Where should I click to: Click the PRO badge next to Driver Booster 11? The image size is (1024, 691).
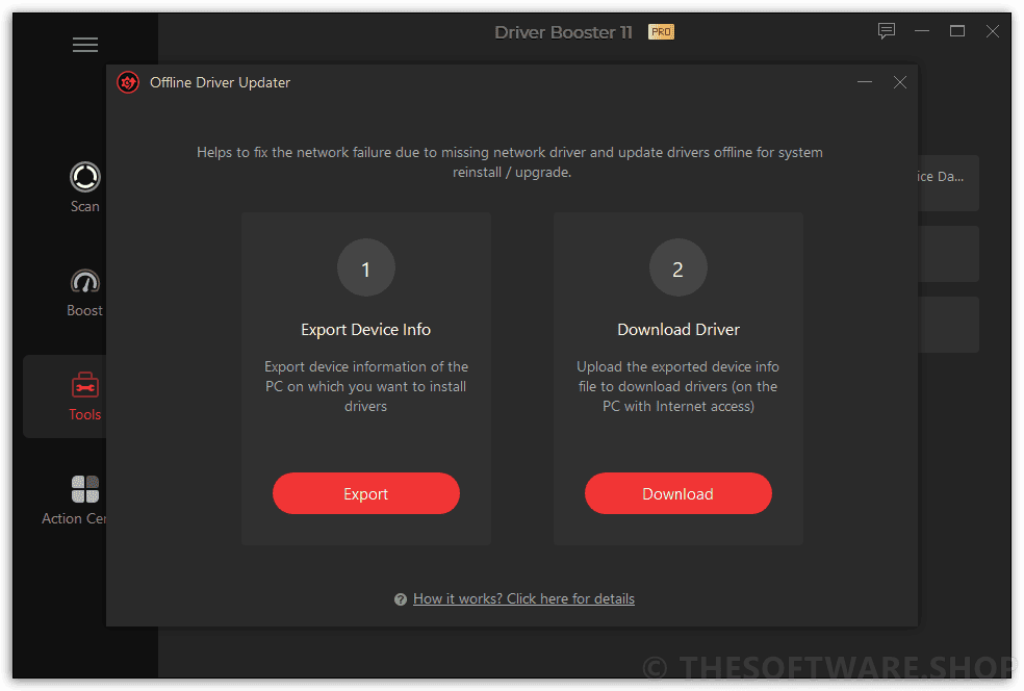point(661,31)
